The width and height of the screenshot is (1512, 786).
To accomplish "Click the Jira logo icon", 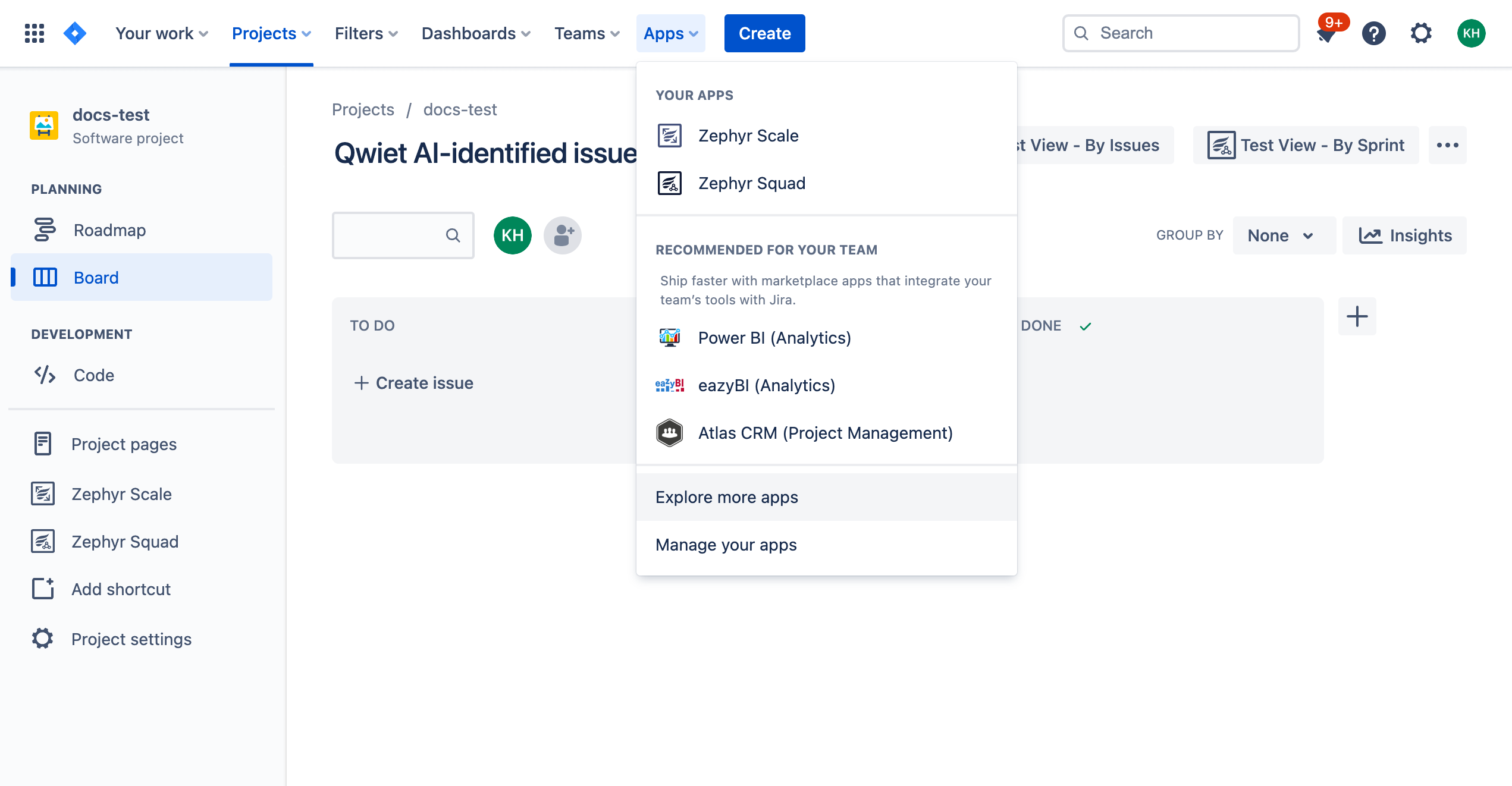I will coord(75,33).
